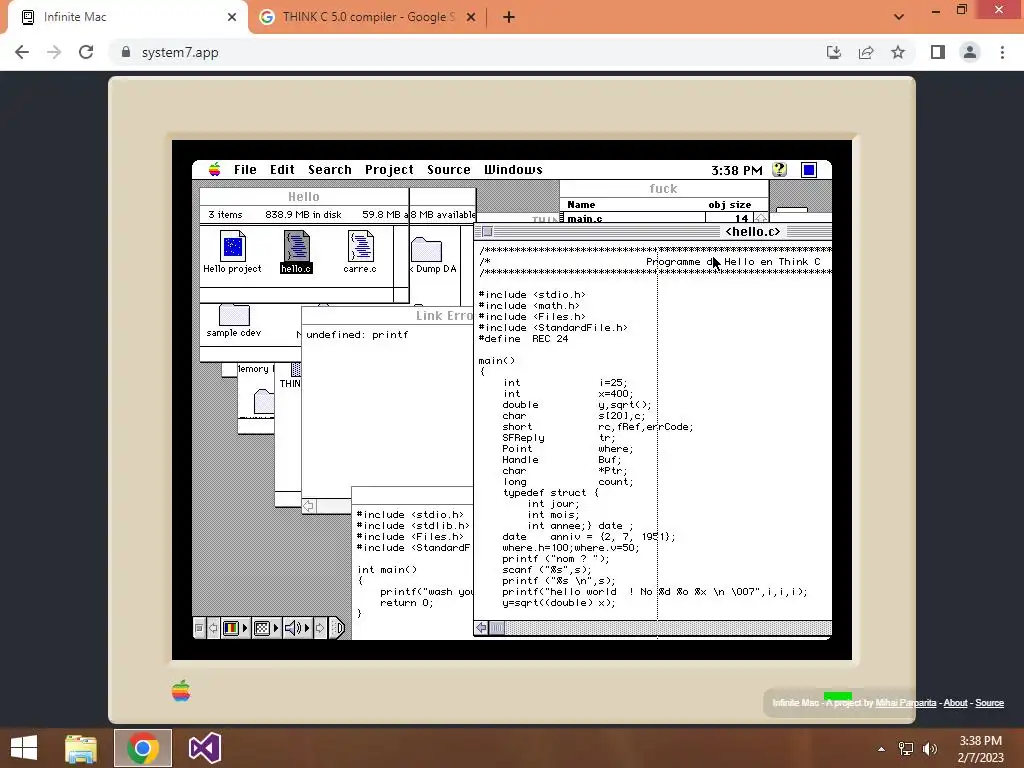Click the horizontal scroll thumb in hello.c window
This screenshot has width=1024, height=768.
click(x=497, y=628)
